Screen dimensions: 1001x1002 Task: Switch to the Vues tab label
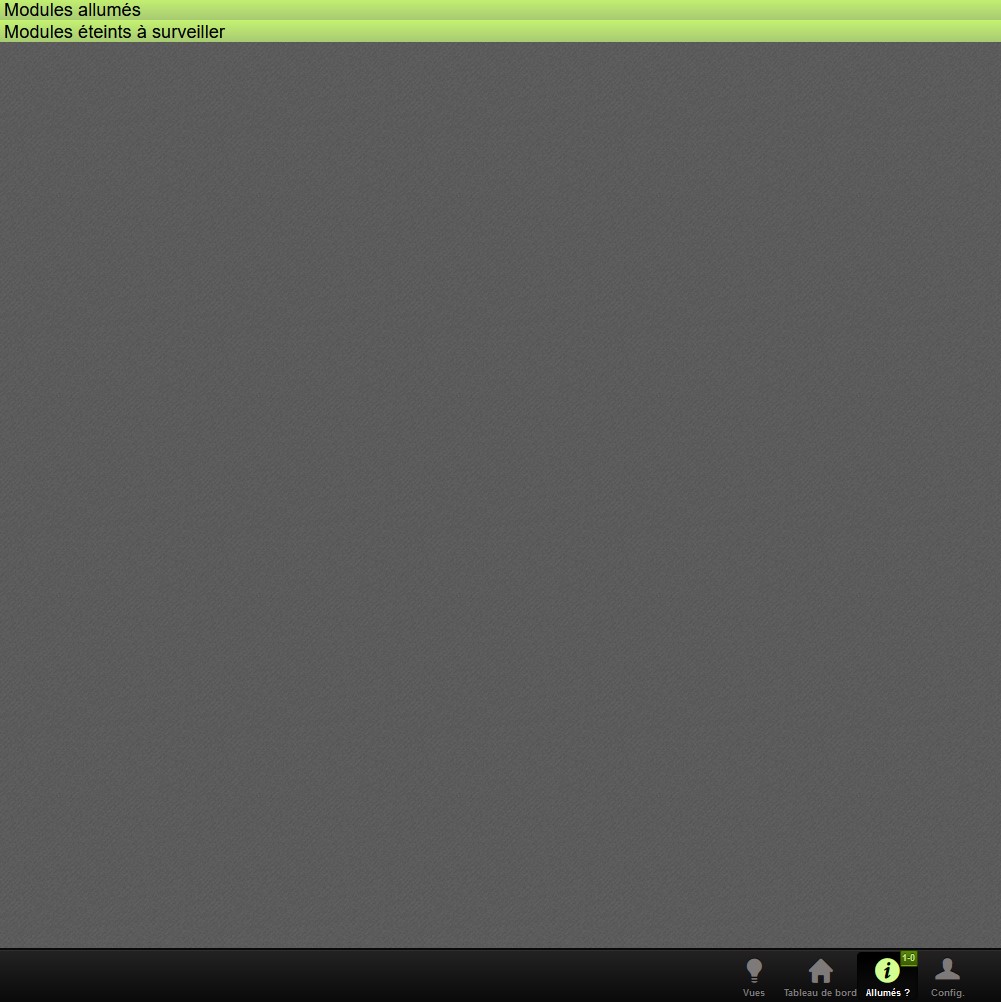pyautogui.click(x=754, y=993)
